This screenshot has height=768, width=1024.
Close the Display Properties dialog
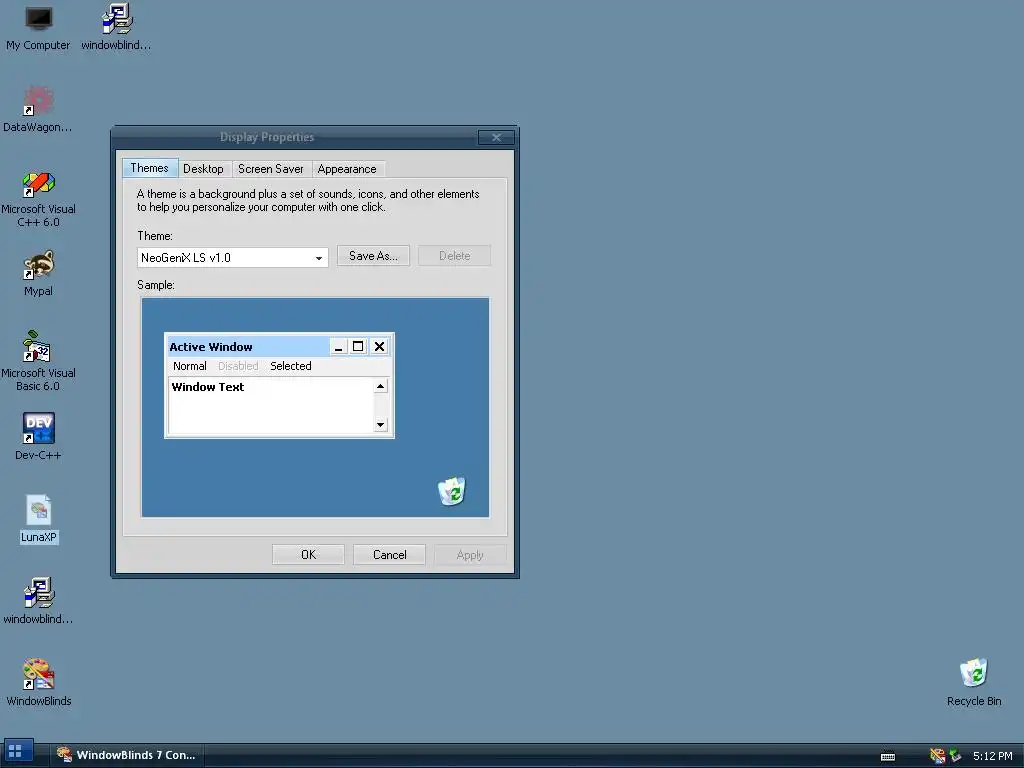point(496,137)
